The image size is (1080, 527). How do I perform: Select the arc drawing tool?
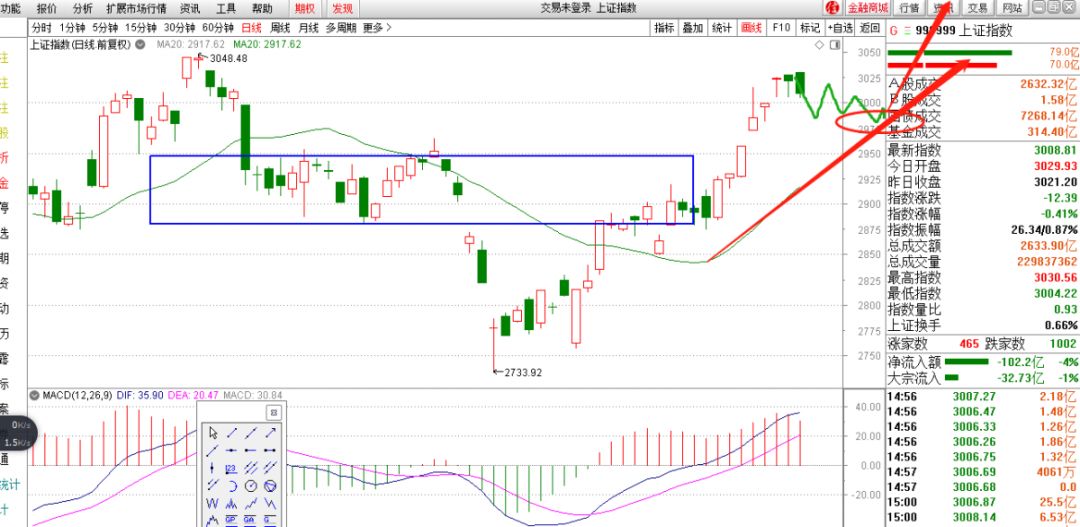point(232,486)
